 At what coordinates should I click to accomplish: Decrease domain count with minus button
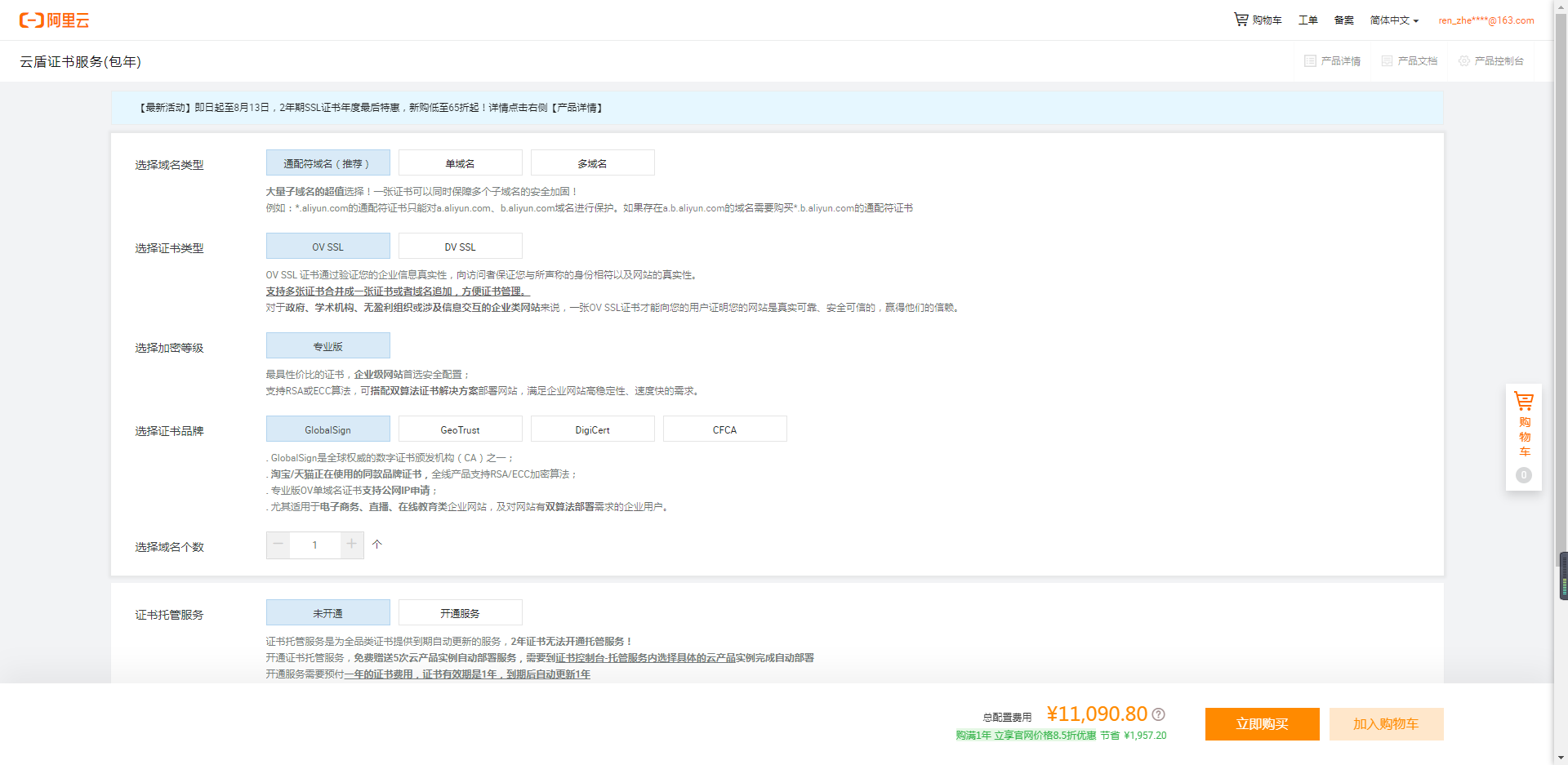[278, 545]
